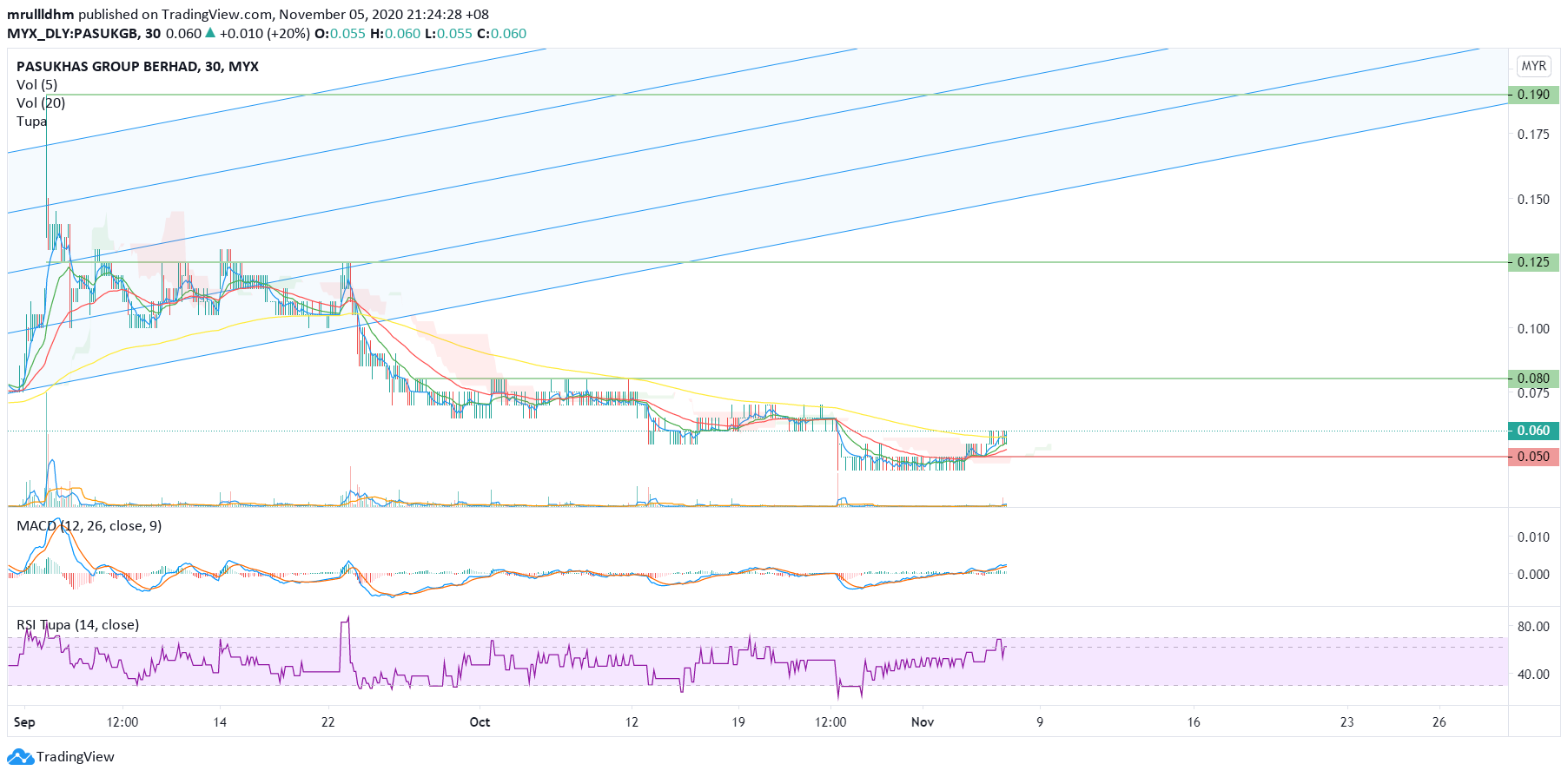Click the +0.010 (+20%) change value
The height and width of the screenshot is (777, 1568).
click(x=264, y=34)
